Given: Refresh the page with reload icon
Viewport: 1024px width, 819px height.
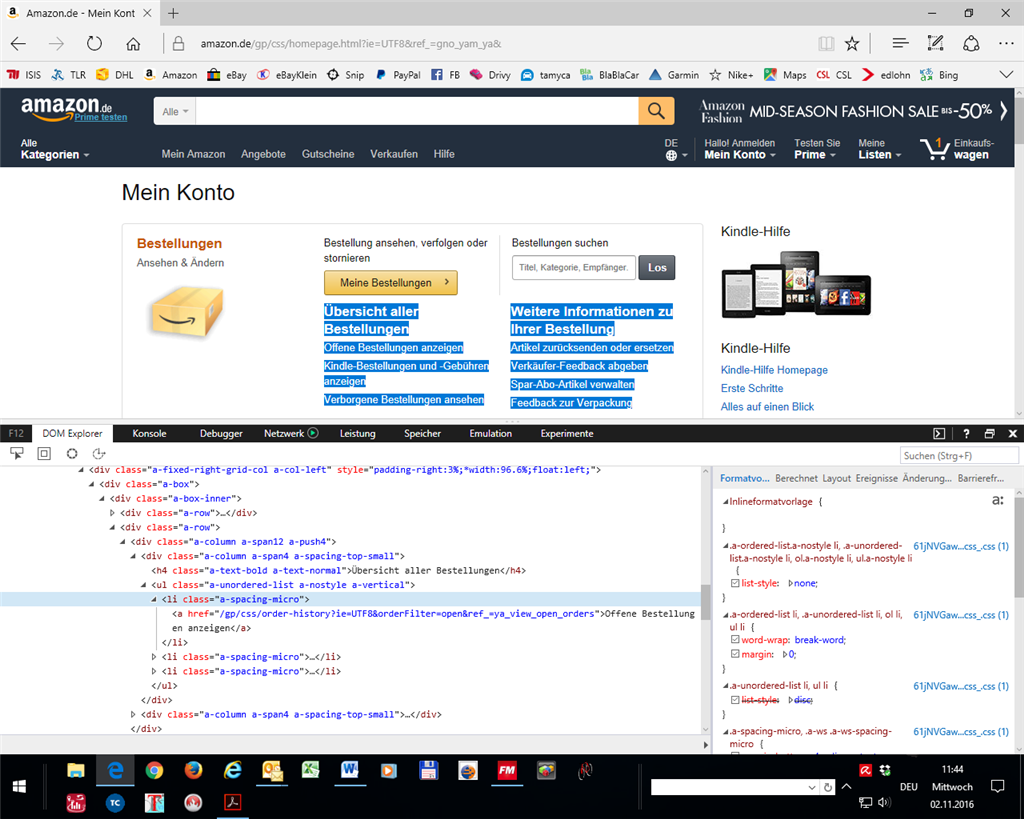Looking at the screenshot, I should 95,44.
